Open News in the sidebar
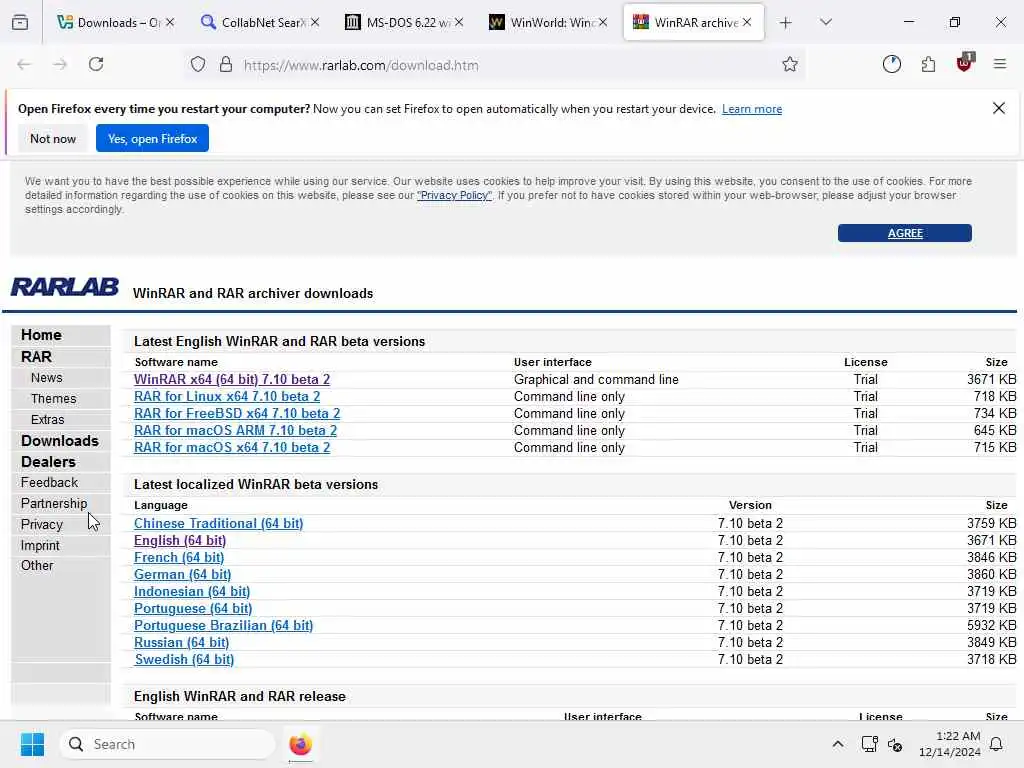 46,377
